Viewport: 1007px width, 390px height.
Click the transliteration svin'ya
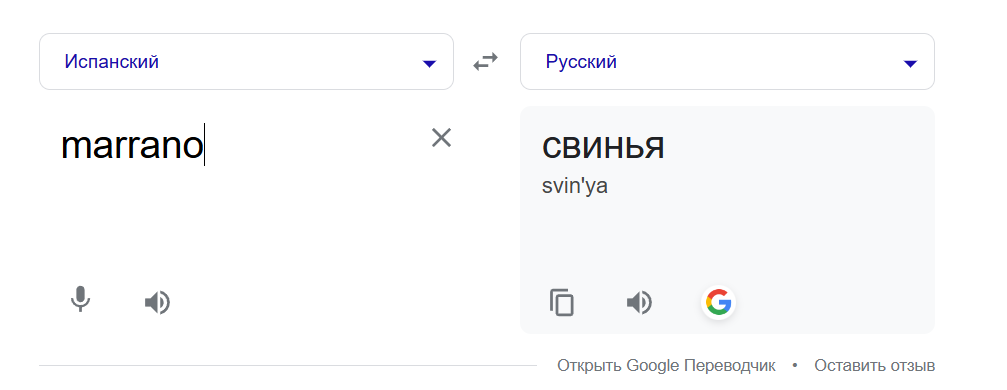[575, 186]
